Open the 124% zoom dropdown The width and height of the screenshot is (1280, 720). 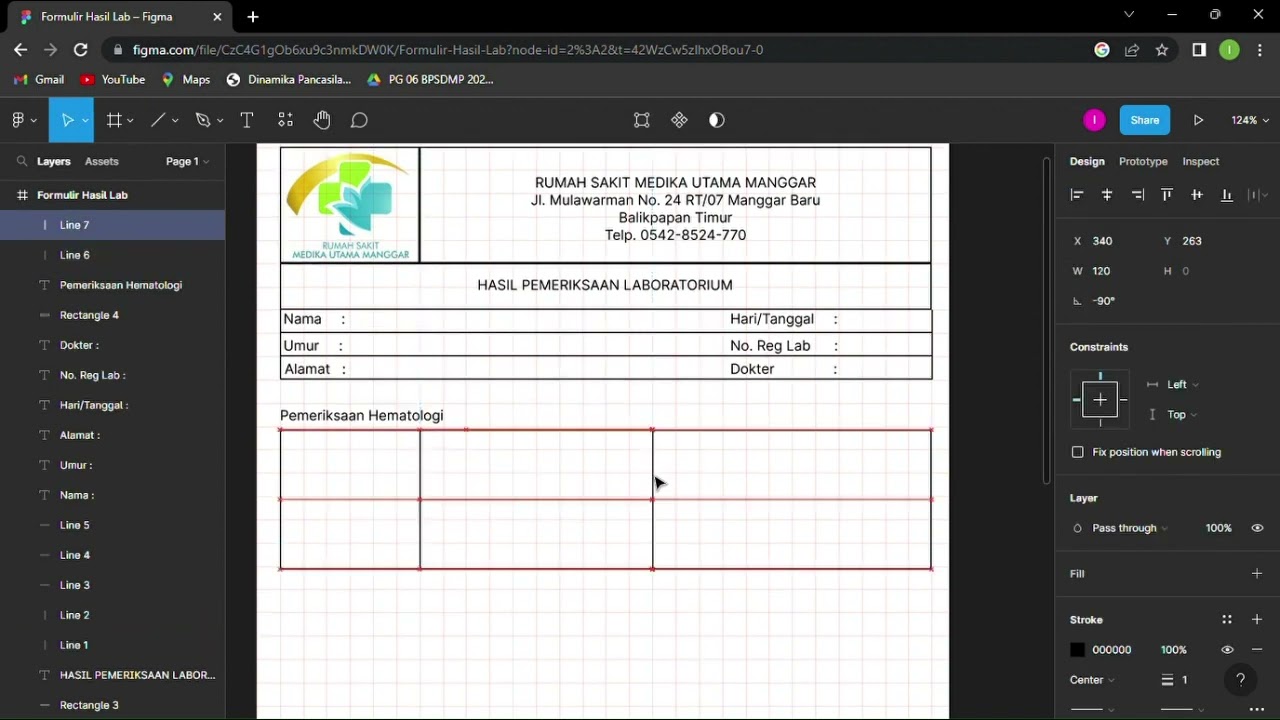pos(1250,120)
